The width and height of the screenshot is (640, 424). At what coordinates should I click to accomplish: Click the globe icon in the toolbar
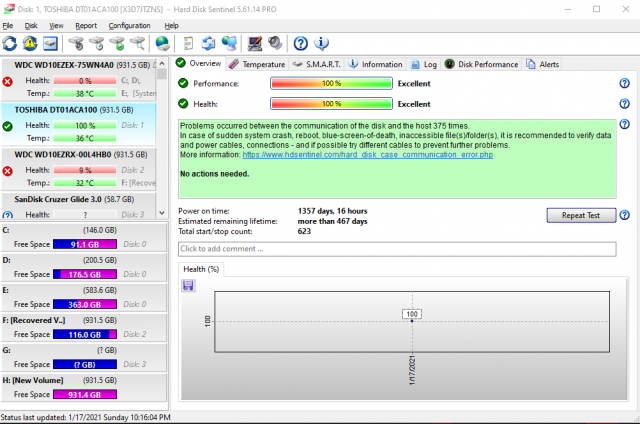pos(163,43)
